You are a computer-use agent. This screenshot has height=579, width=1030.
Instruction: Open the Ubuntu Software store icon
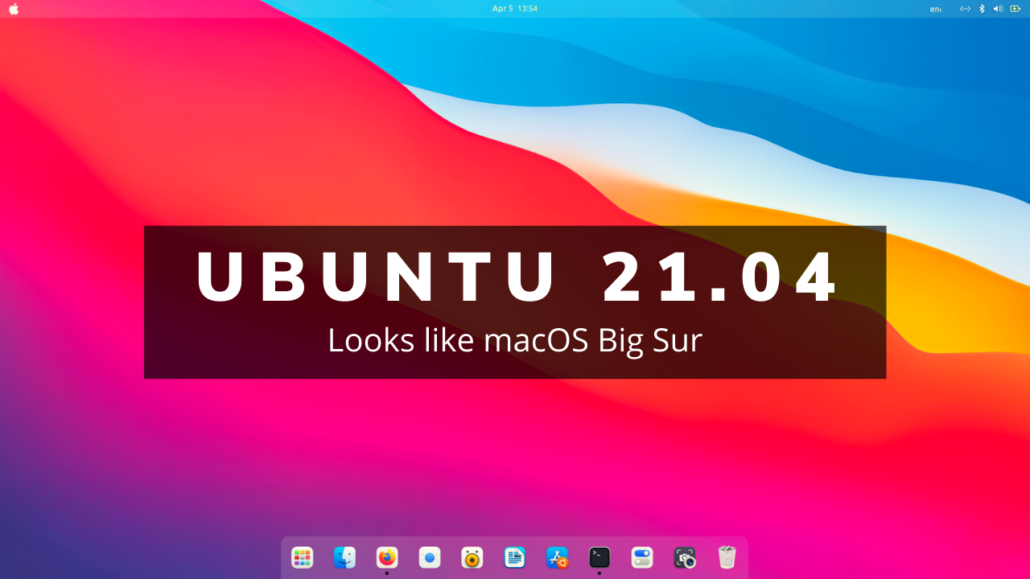(x=557, y=558)
